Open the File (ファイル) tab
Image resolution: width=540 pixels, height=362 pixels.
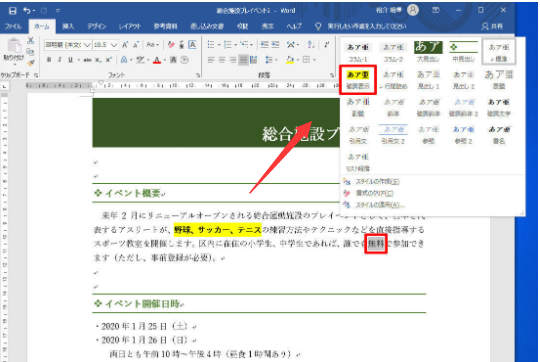(x=13, y=27)
